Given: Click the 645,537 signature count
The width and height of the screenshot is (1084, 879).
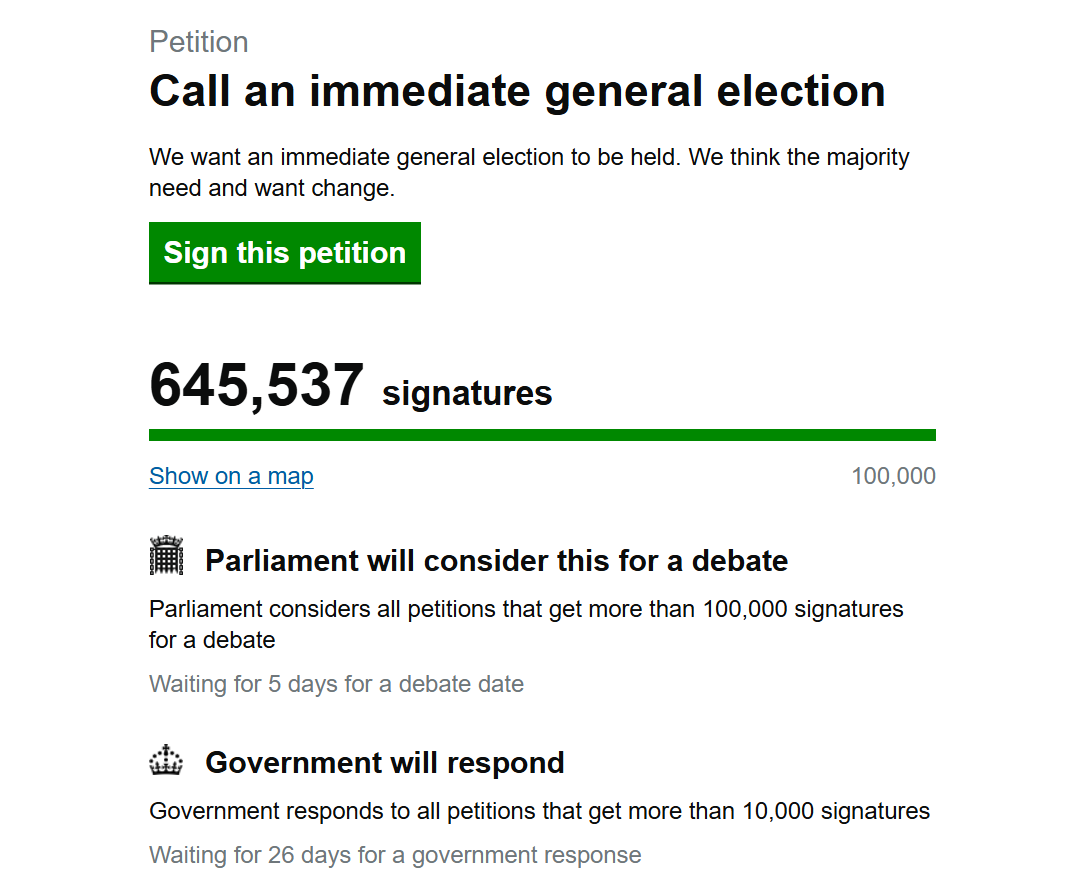Looking at the screenshot, I should [x=256, y=385].
